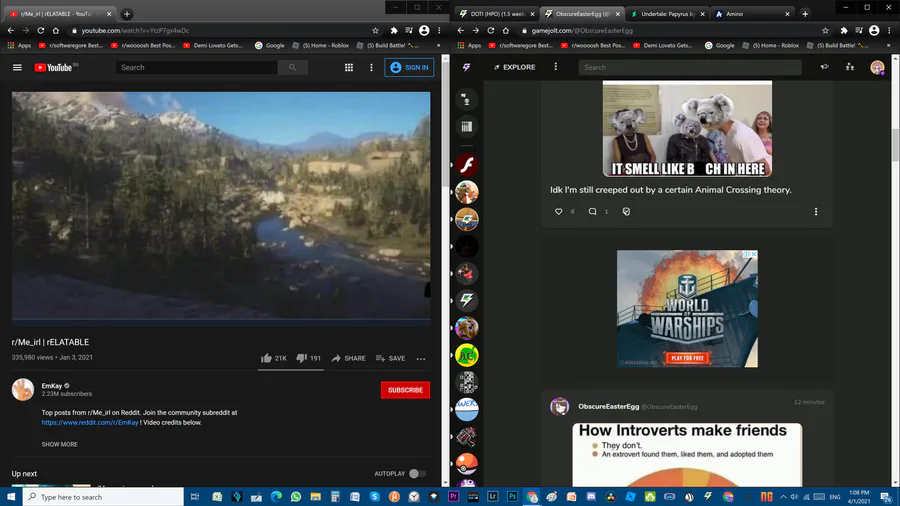Open more actions ellipsis under the video
The height and width of the screenshot is (506, 900).
pyautogui.click(x=421, y=359)
